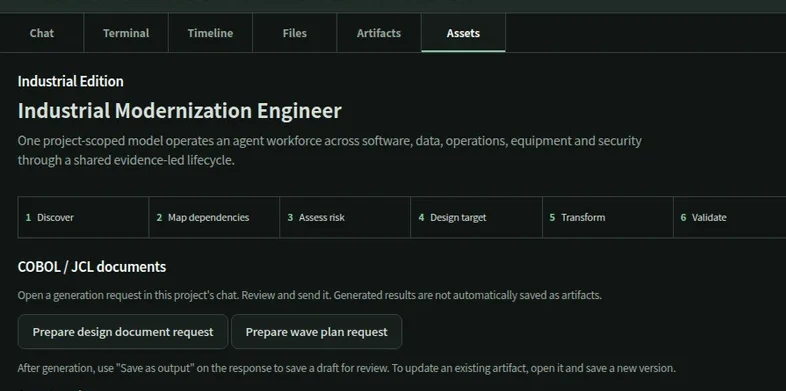Select step 6 Validate

click(x=729, y=218)
